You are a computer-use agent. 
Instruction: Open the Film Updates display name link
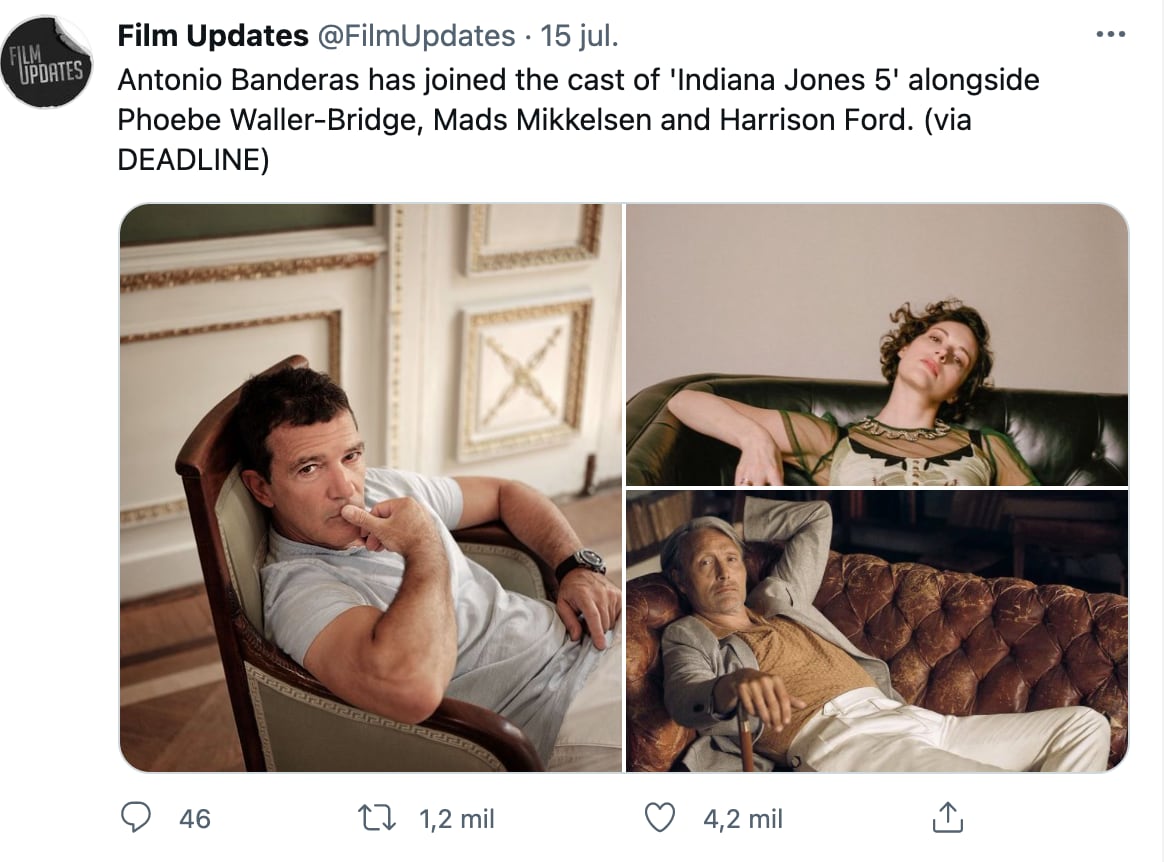coord(212,36)
